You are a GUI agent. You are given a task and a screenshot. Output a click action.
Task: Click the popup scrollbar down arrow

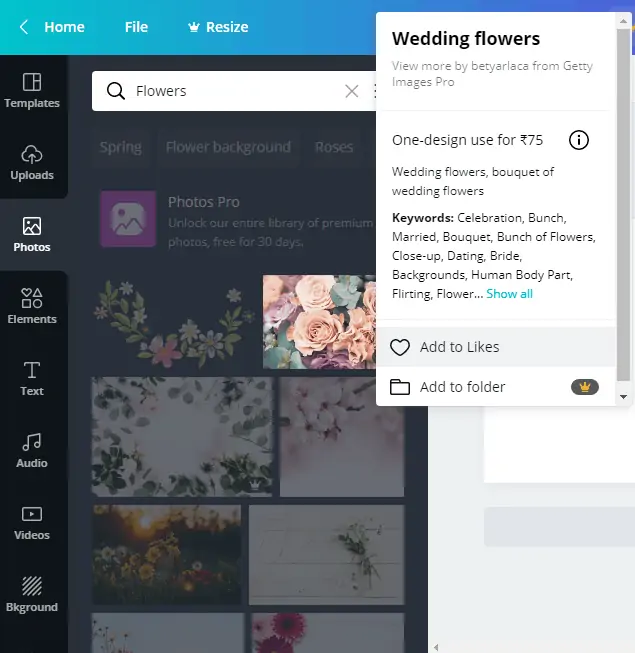coord(624,397)
